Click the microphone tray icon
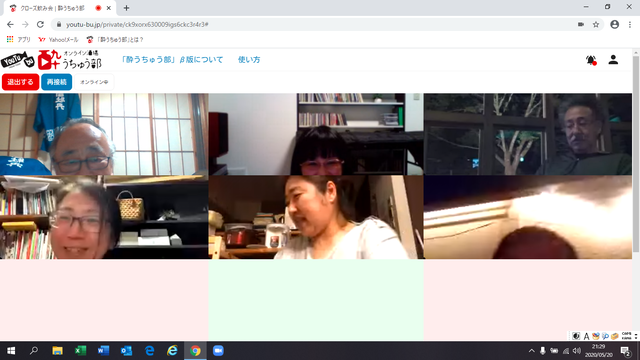 click(x=542, y=351)
